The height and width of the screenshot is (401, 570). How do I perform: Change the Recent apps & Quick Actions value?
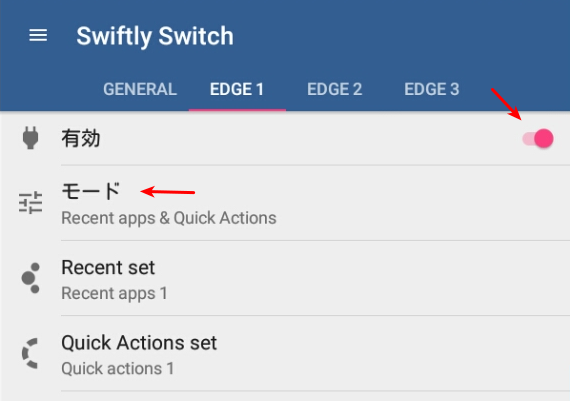pos(169,218)
